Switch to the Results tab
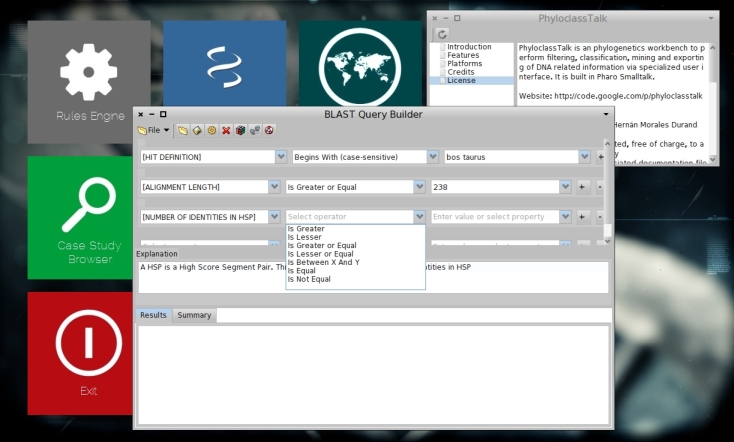Image resolution: width=734 pixels, height=442 pixels. click(154, 315)
